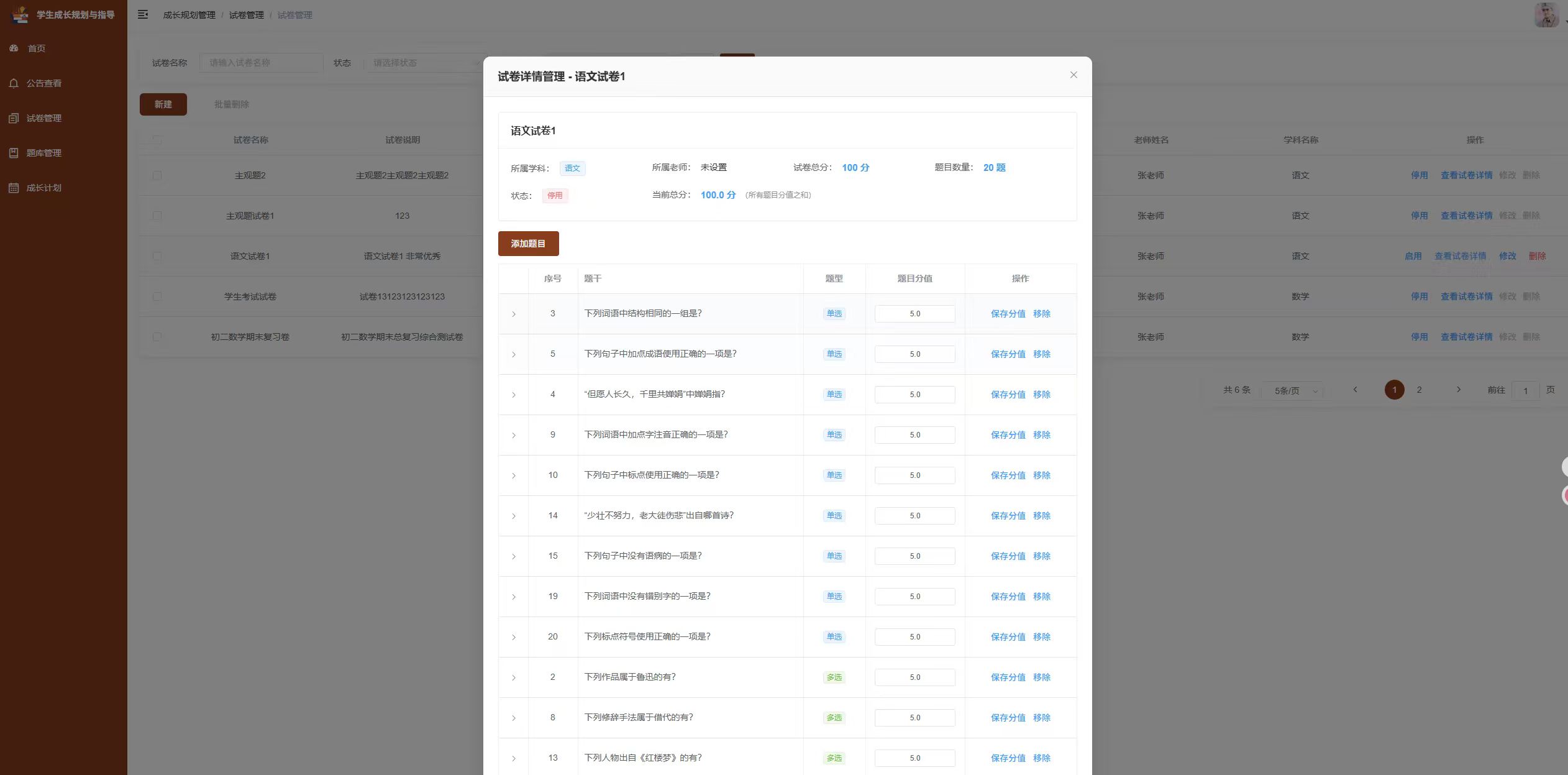Viewport: 1568px width, 775px height.
Task: Toggle the select-all checkbox in table header
Action: coord(157,140)
